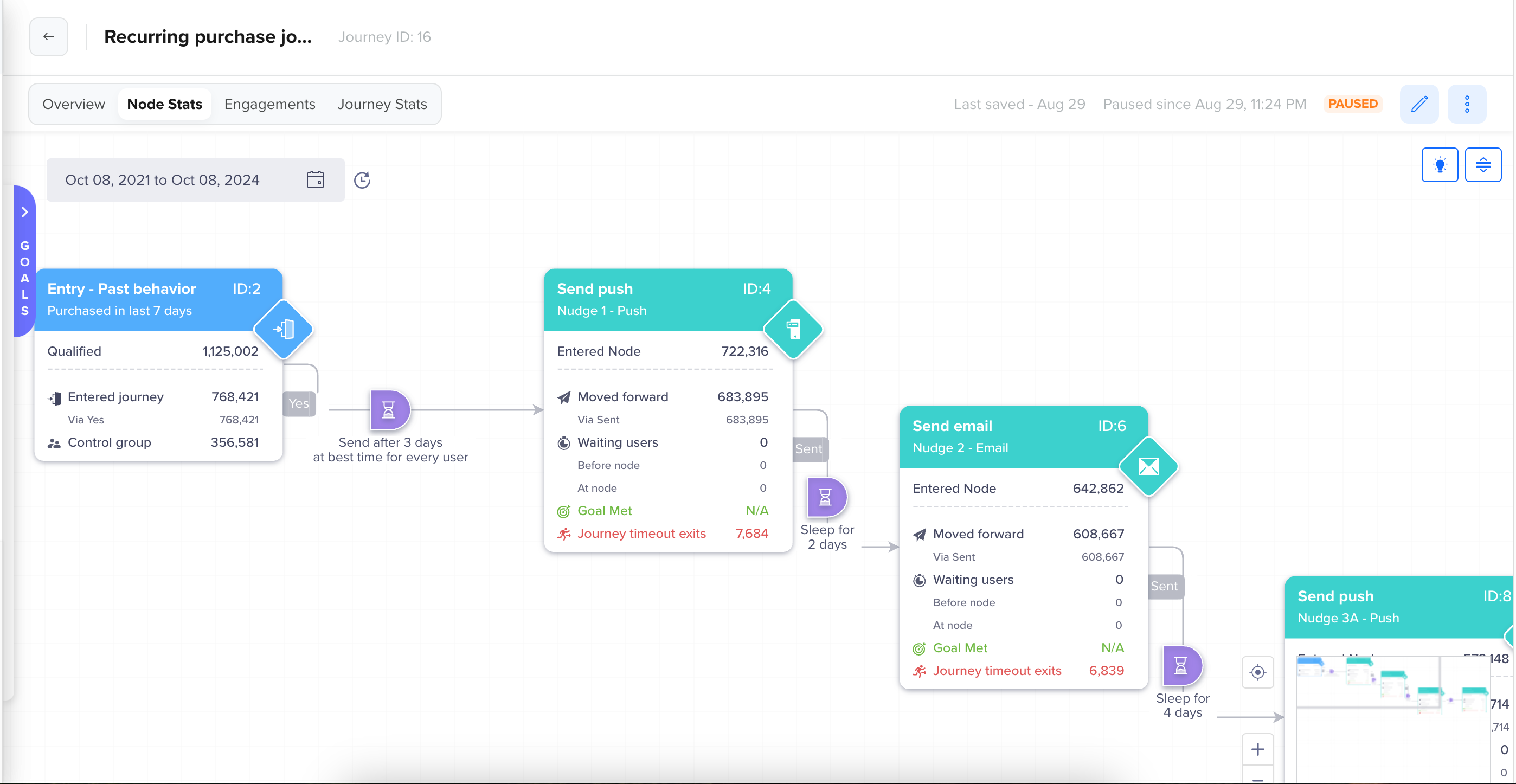Select the Send push Nudge 1 node header

click(668, 300)
